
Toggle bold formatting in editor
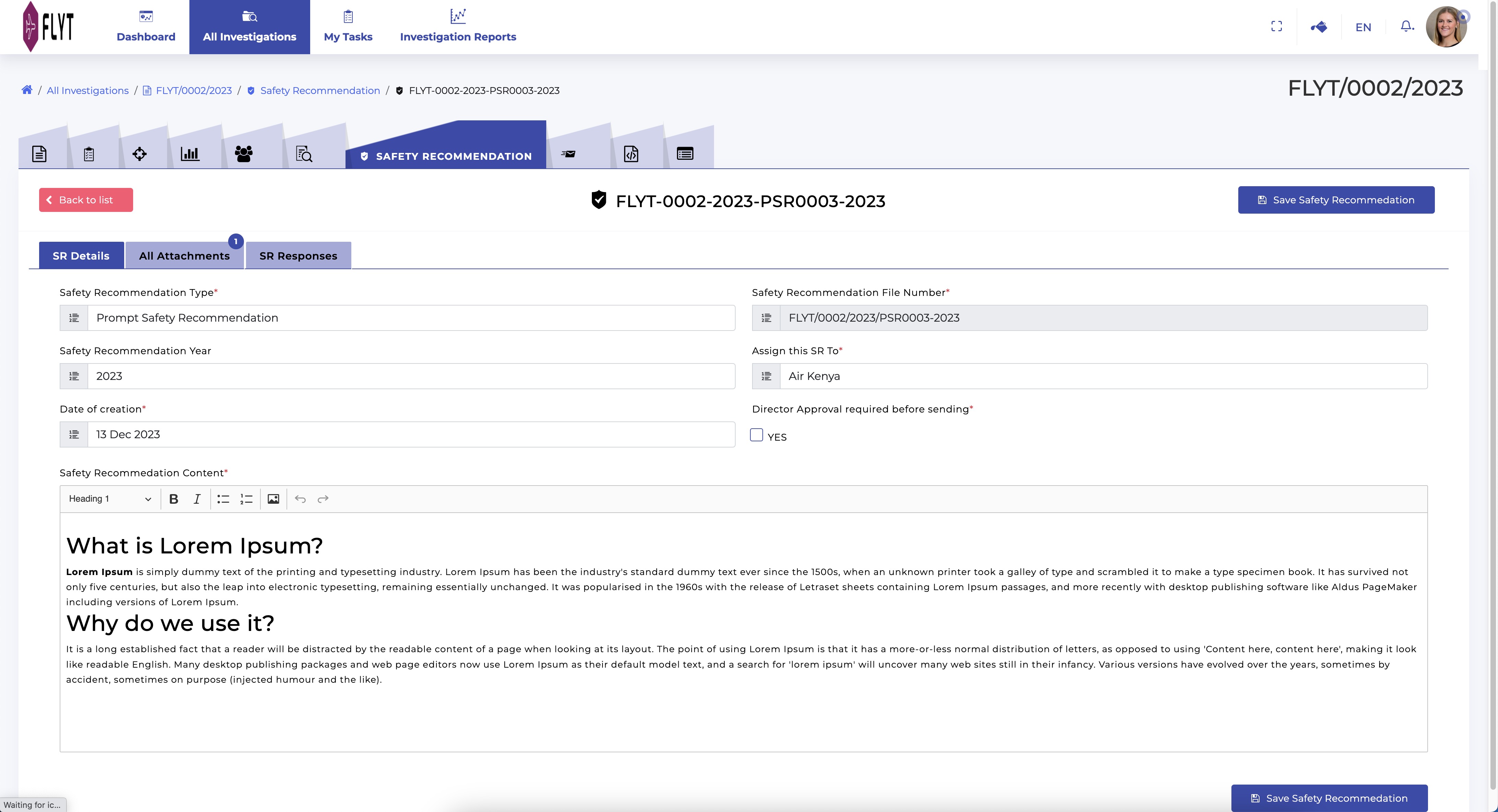(173, 499)
